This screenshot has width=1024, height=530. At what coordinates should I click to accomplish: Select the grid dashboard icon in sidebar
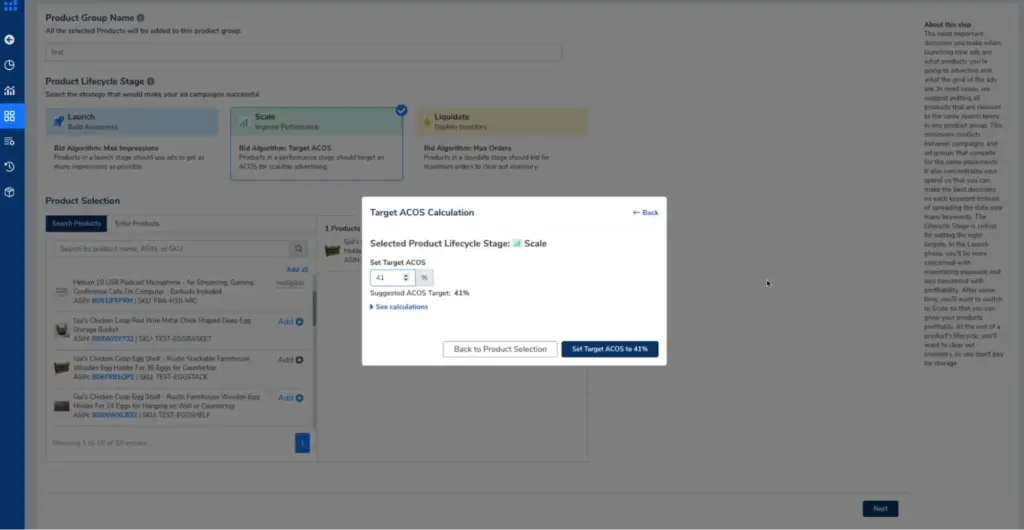pyautogui.click(x=9, y=116)
